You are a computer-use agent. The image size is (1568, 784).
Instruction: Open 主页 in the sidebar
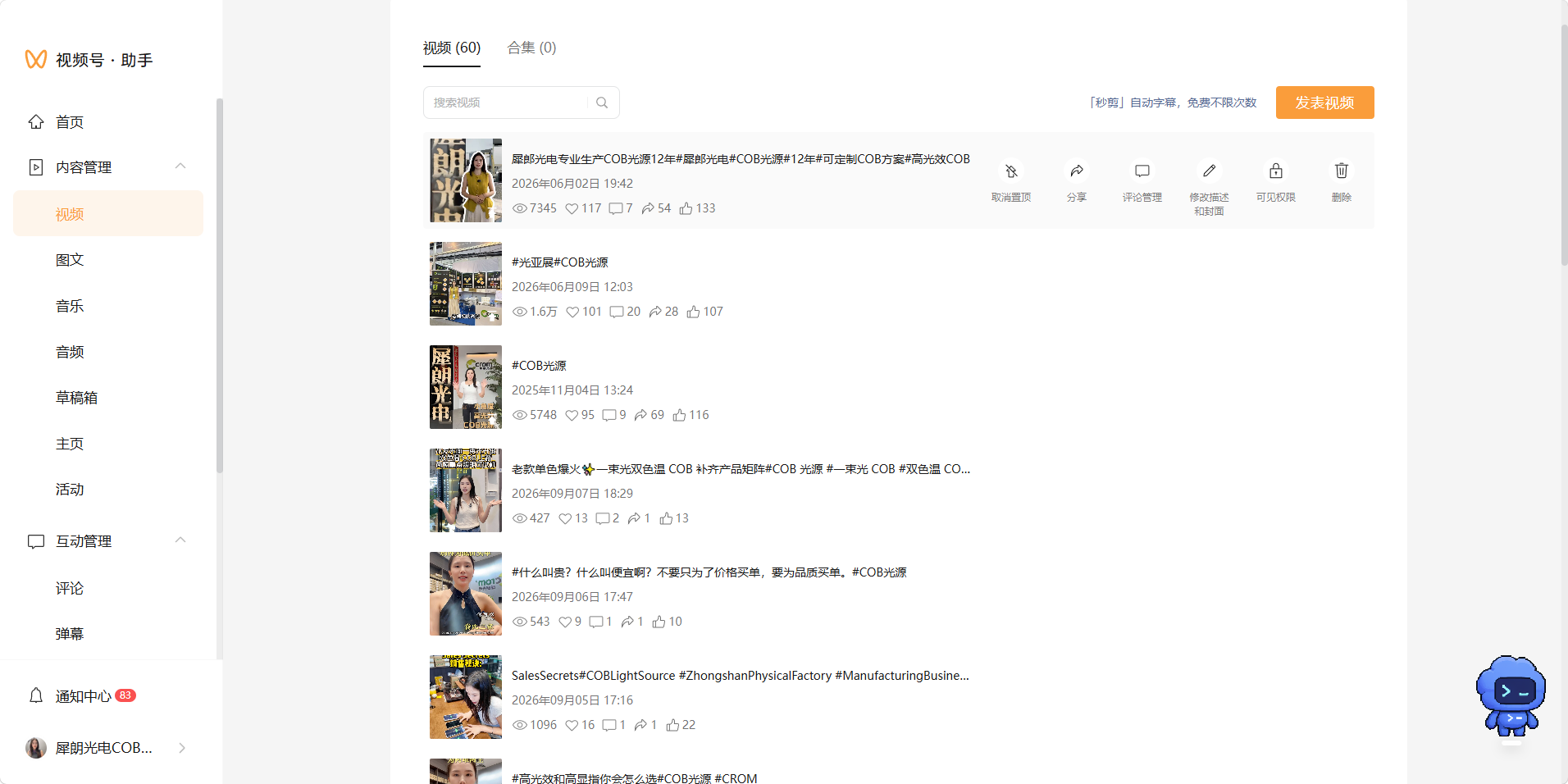pos(70,444)
